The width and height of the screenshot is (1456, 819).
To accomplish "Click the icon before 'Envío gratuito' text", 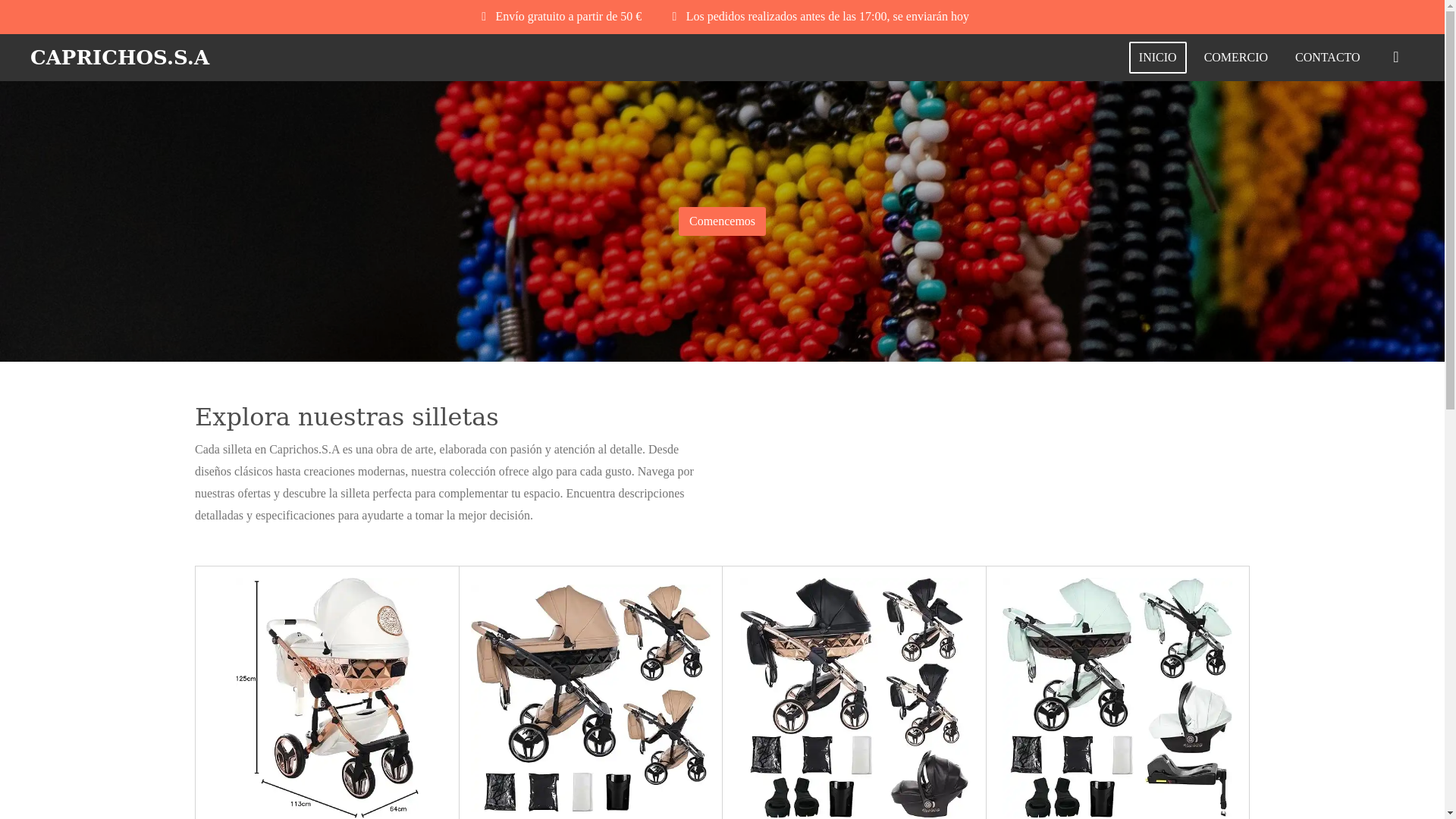I will click(484, 17).
